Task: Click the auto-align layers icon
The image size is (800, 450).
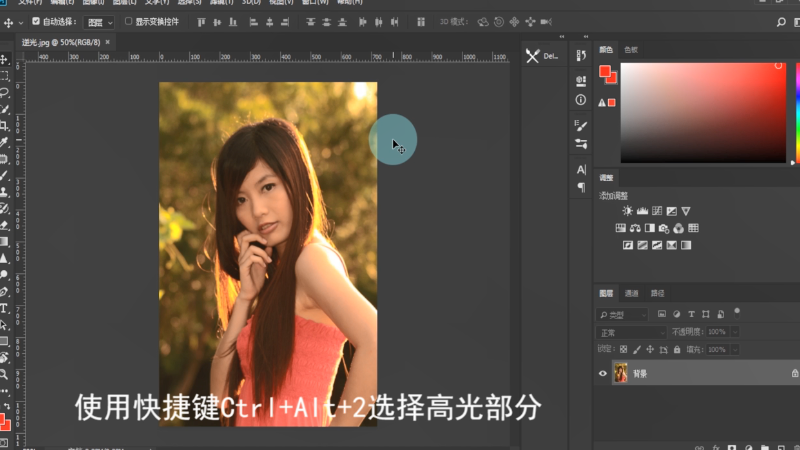Action: [421, 22]
